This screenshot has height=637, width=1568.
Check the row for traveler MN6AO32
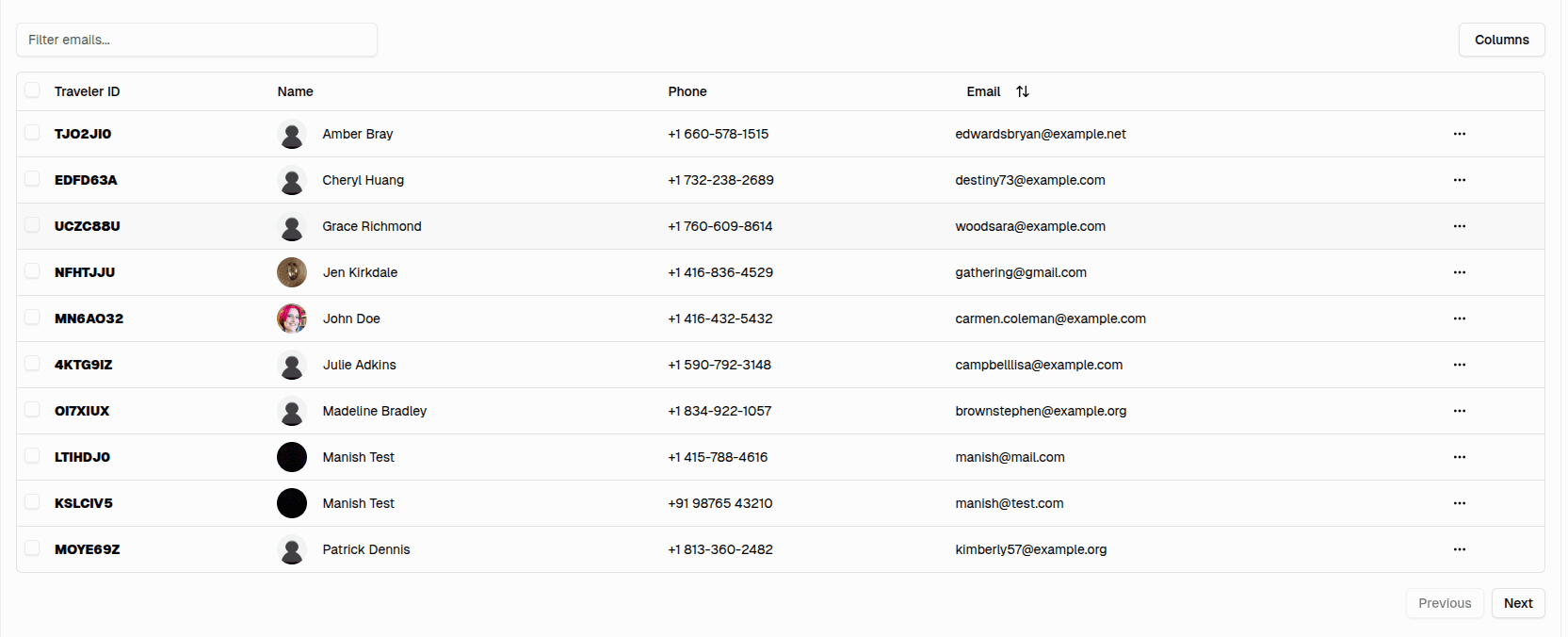32,318
